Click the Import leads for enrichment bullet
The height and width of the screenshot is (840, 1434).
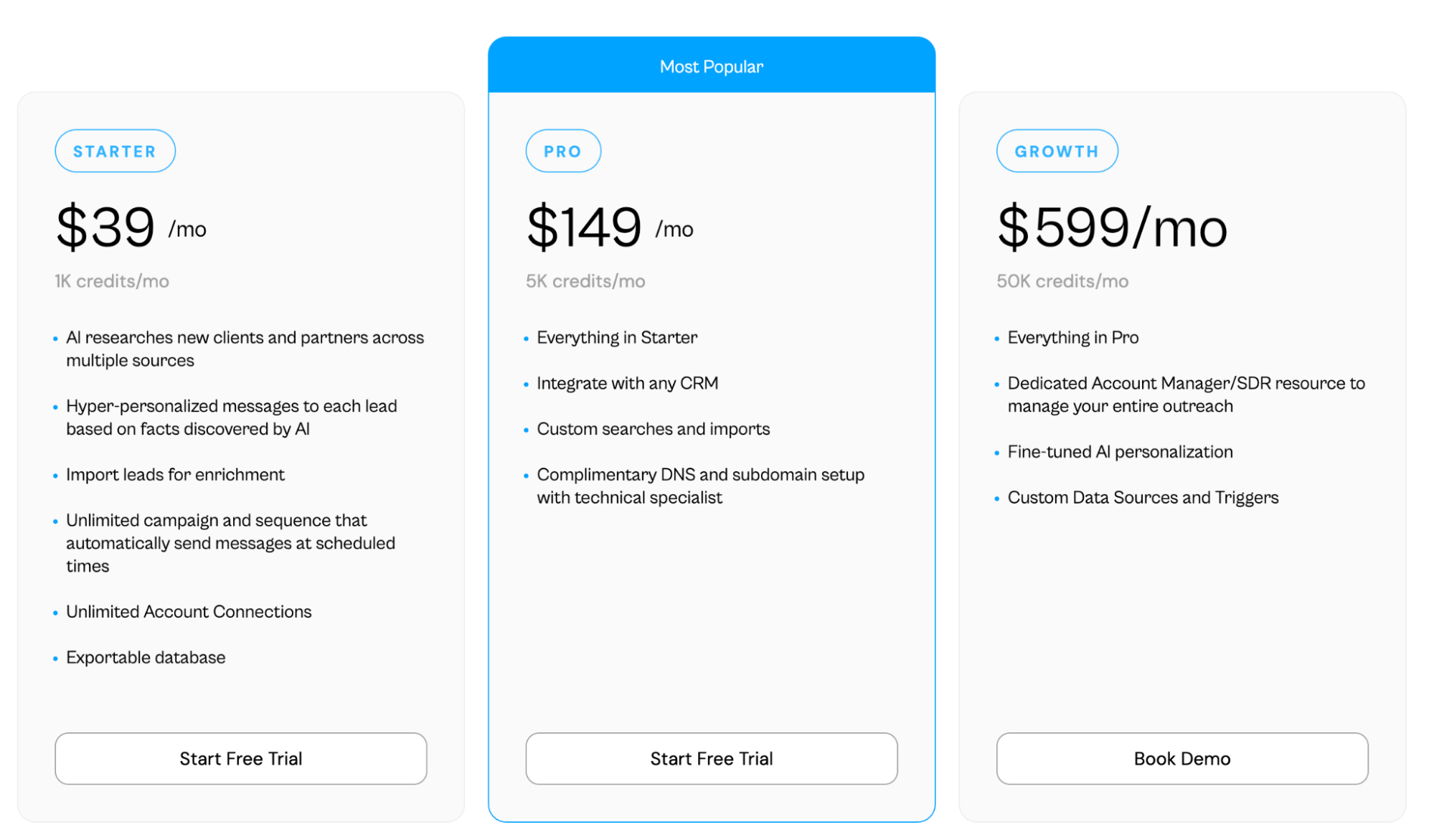pos(175,474)
